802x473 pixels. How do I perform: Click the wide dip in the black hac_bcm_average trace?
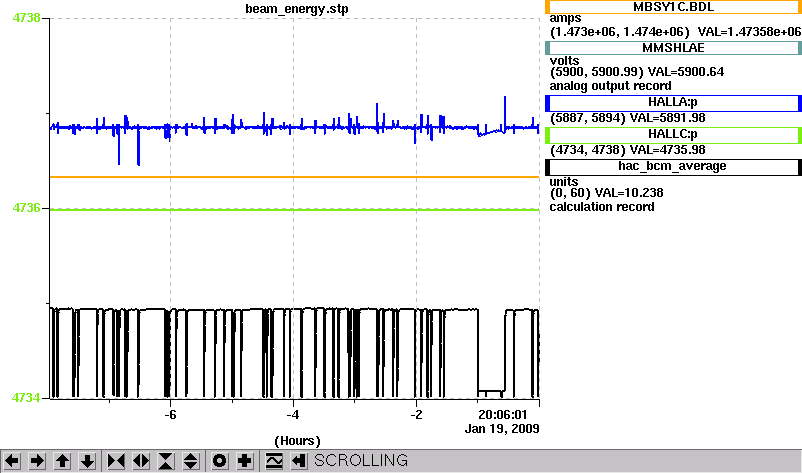[x=491, y=391]
